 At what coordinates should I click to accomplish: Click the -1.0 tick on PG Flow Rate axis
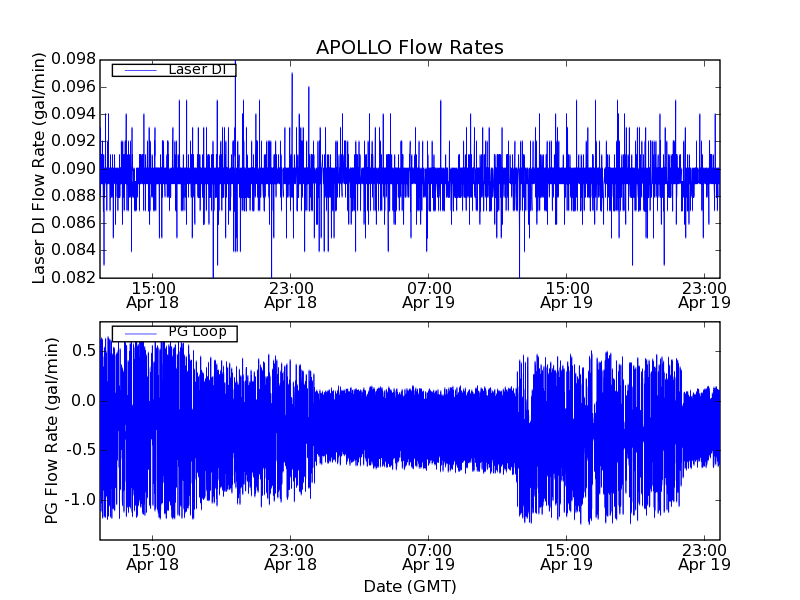pos(80,499)
